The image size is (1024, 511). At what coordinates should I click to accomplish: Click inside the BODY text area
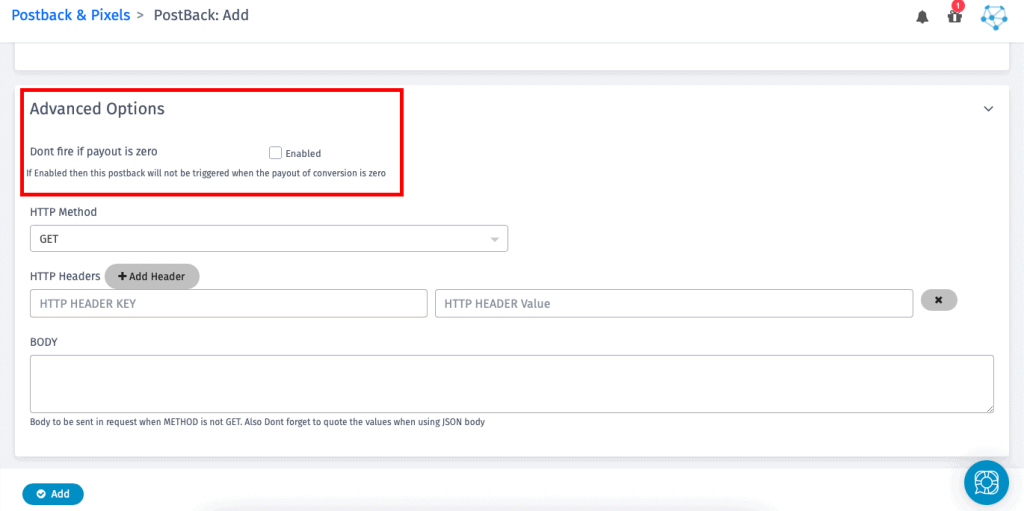tap(511, 383)
